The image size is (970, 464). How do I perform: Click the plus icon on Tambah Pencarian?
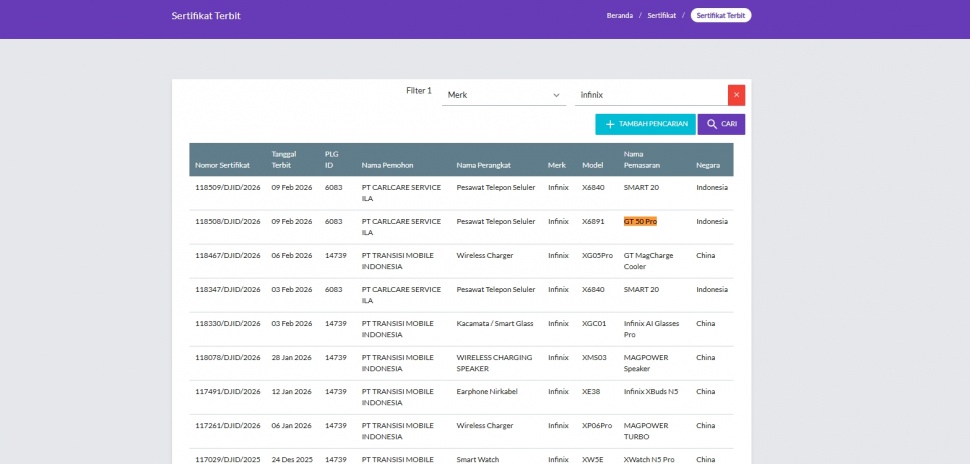tap(609, 124)
